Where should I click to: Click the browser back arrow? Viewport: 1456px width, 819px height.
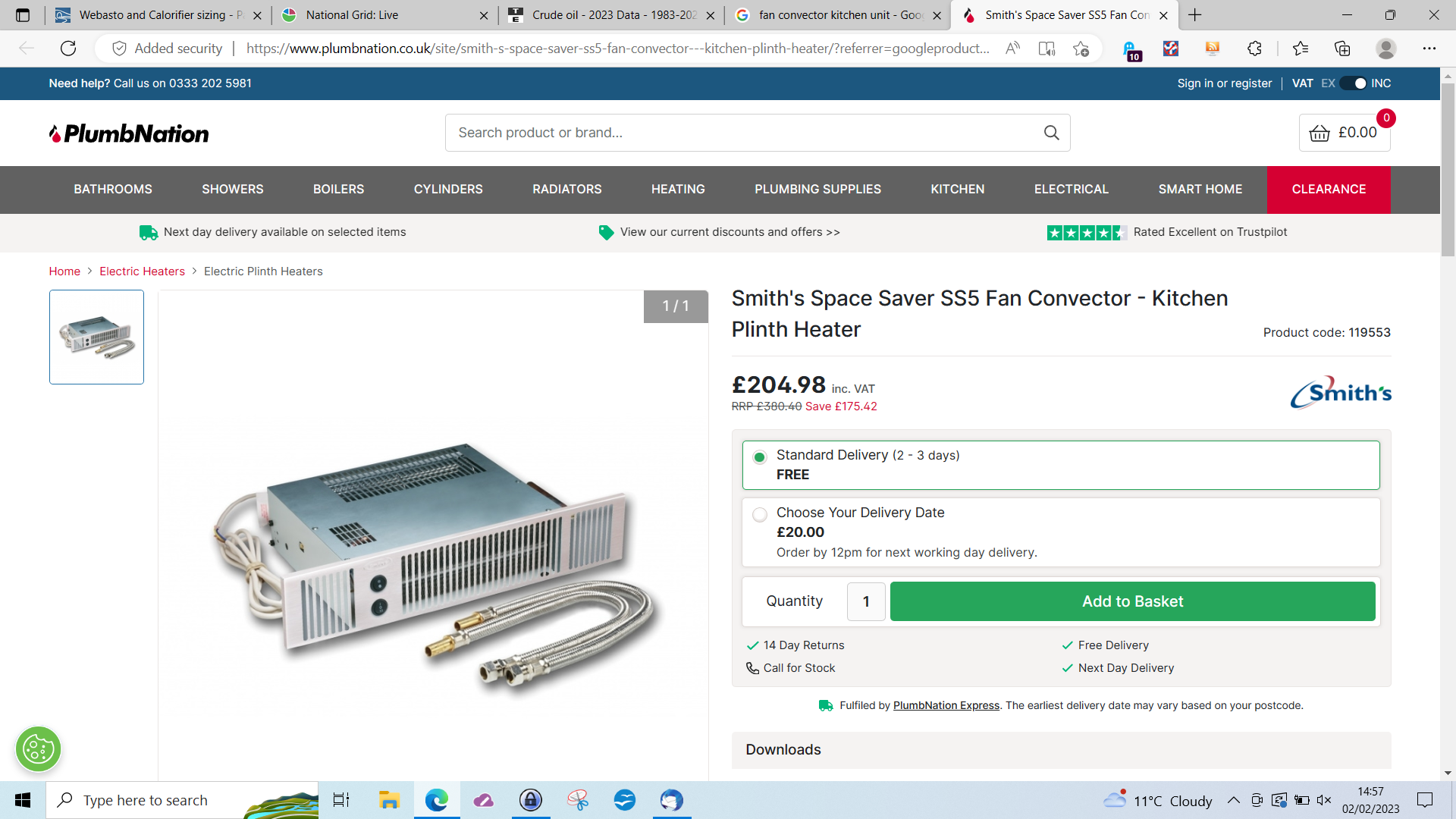click(27, 49)
